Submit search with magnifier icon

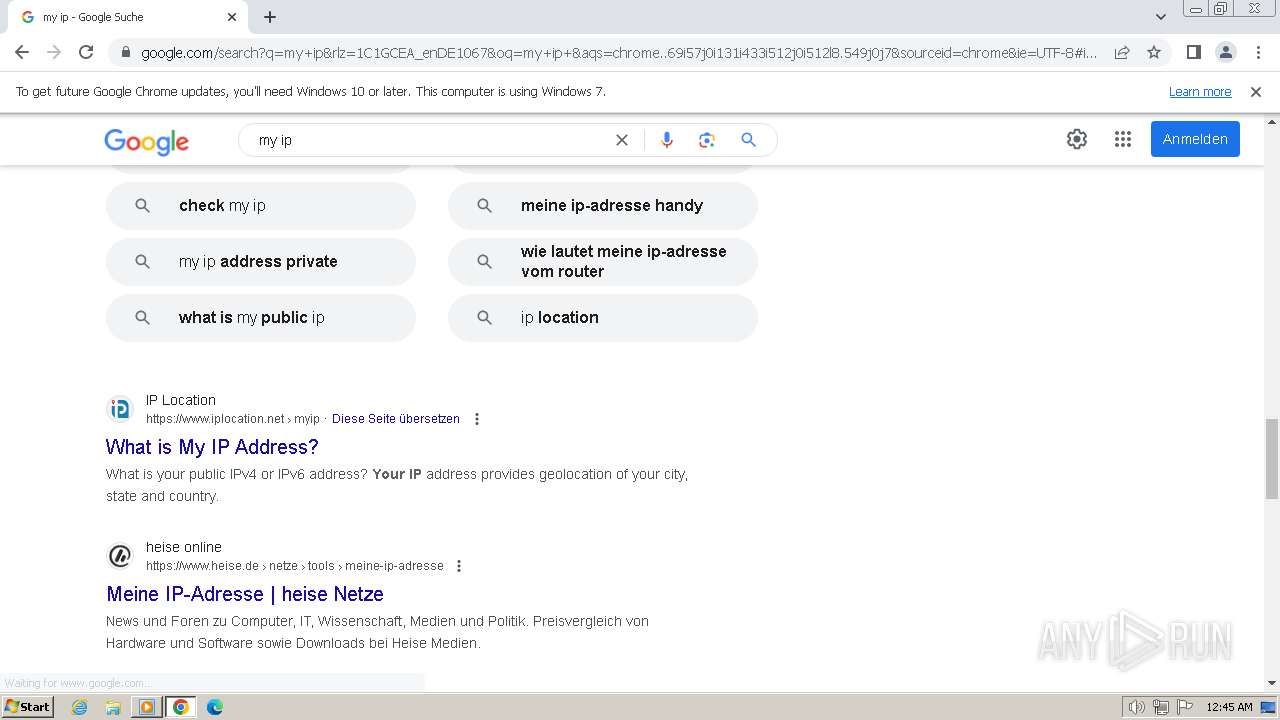pyautogui.click(x=748, y=140)
